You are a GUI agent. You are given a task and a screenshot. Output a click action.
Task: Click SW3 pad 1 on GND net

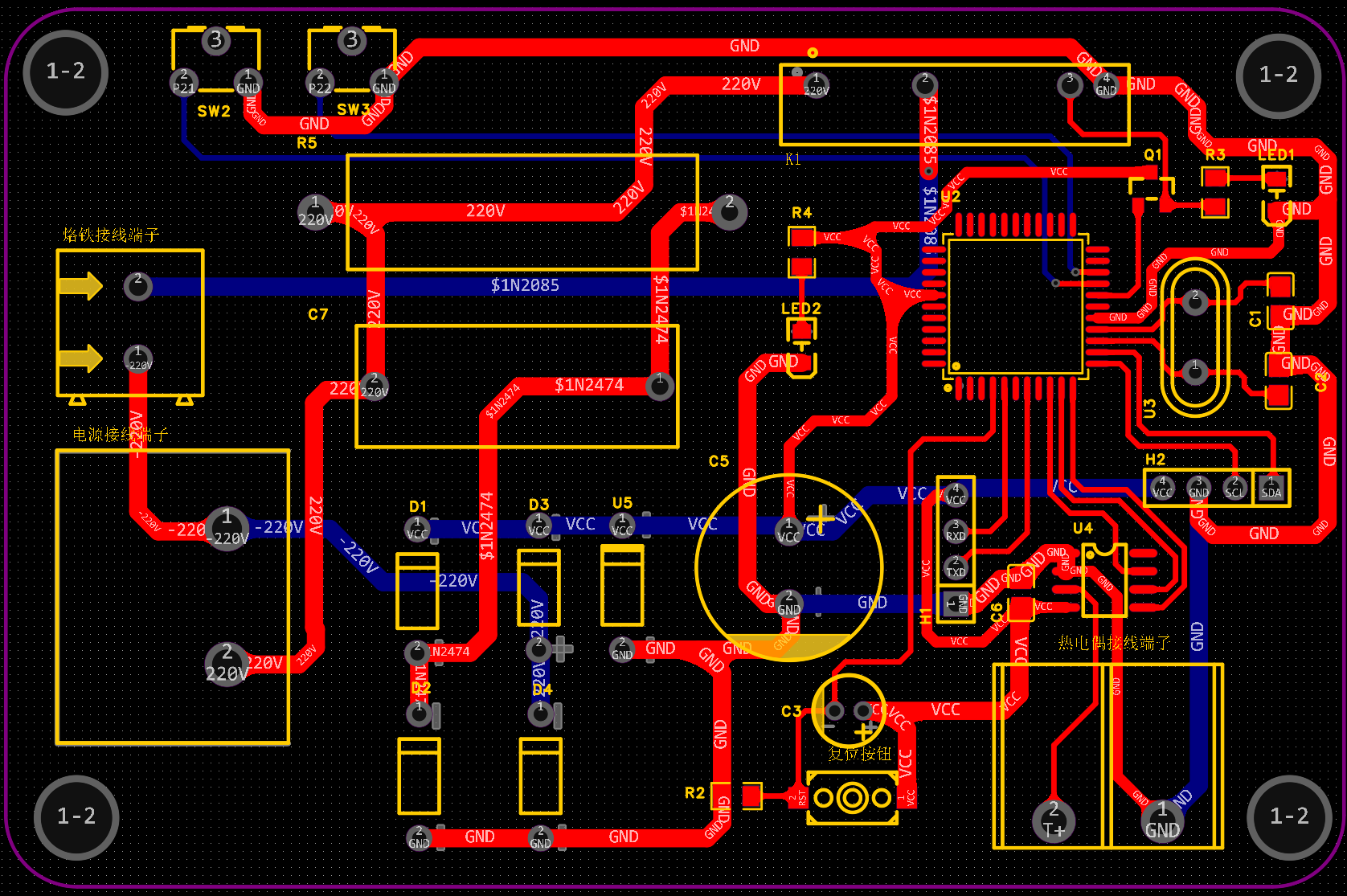384,81
